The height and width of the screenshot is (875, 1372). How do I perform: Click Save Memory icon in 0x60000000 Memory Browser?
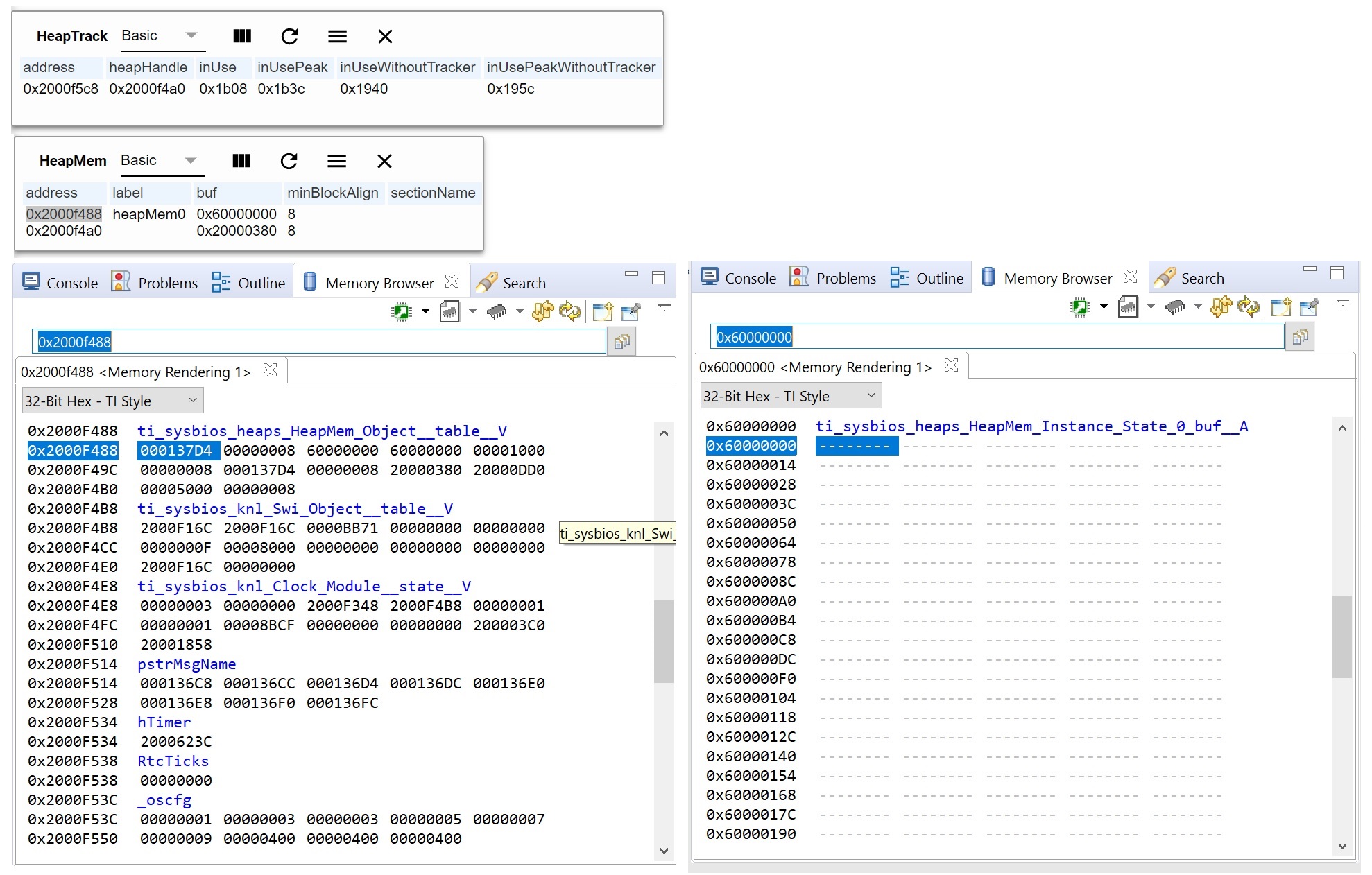coord(1128,306)
